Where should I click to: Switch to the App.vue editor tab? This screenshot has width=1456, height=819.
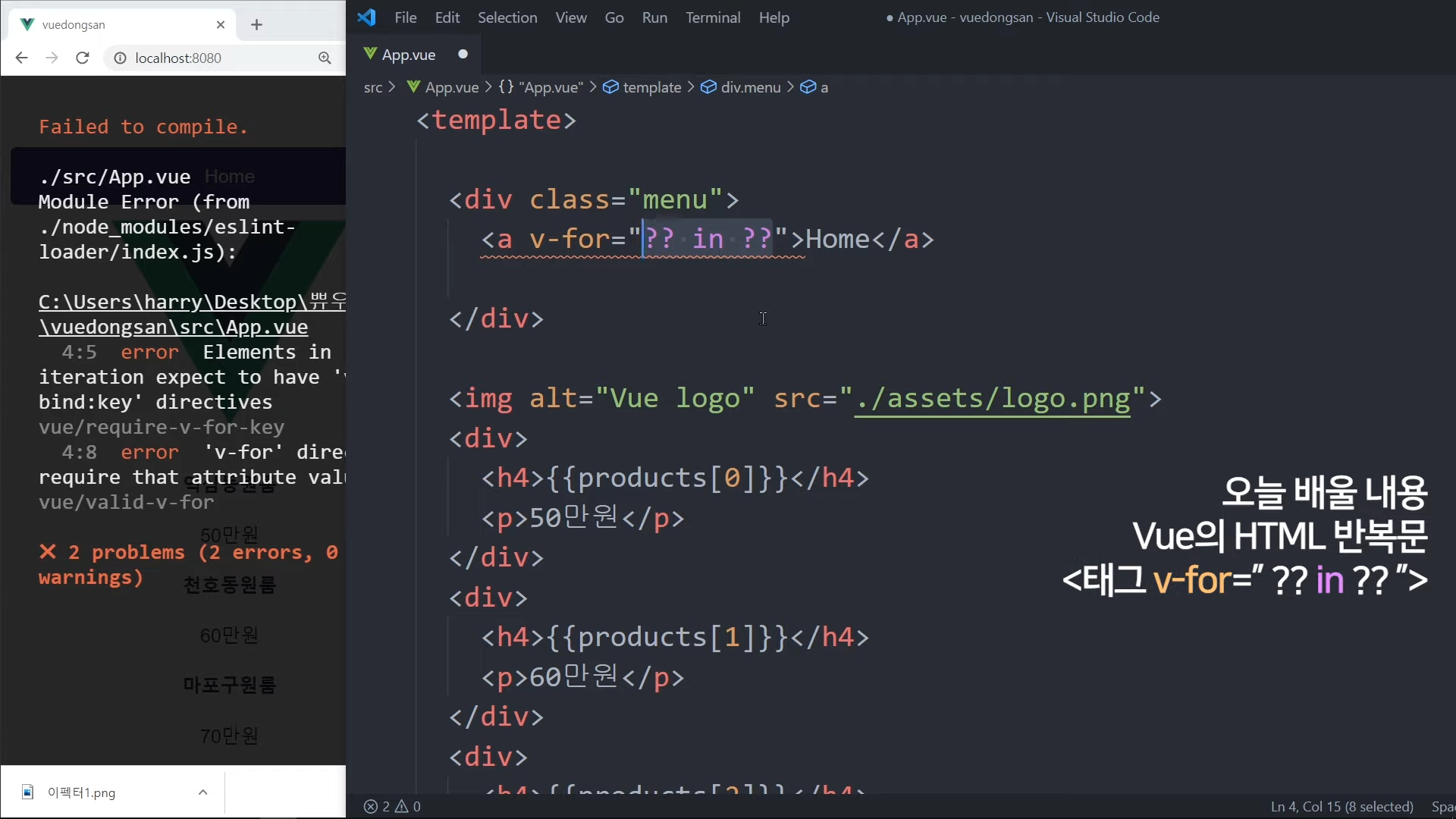(x=408, y=55)
